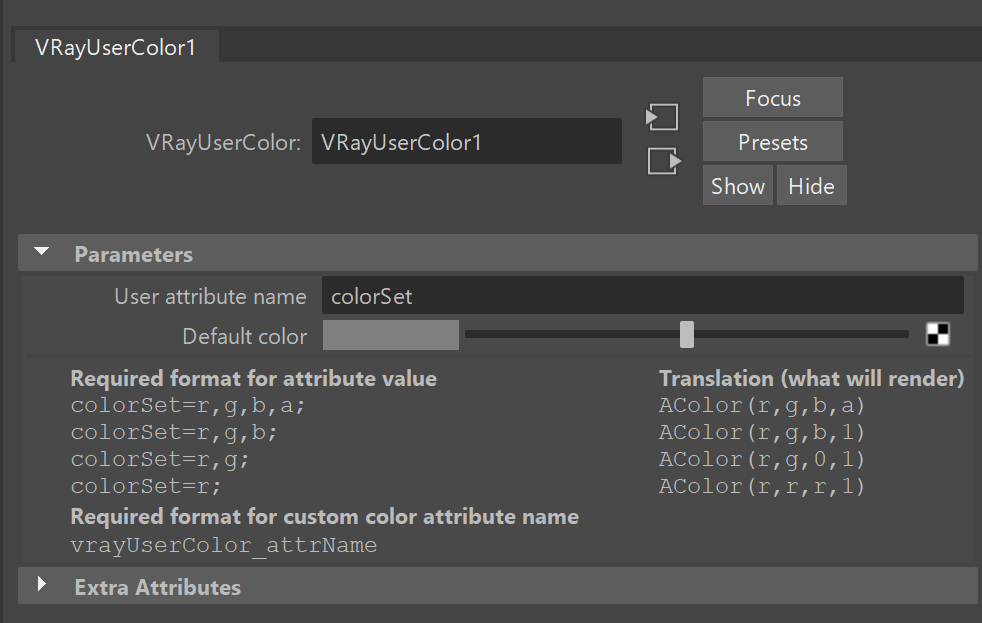This screenshot has width=982, height=623.
Task: Click the 'colorSet=r,g,b,a;' format line
Action: [x=188, y=406]
